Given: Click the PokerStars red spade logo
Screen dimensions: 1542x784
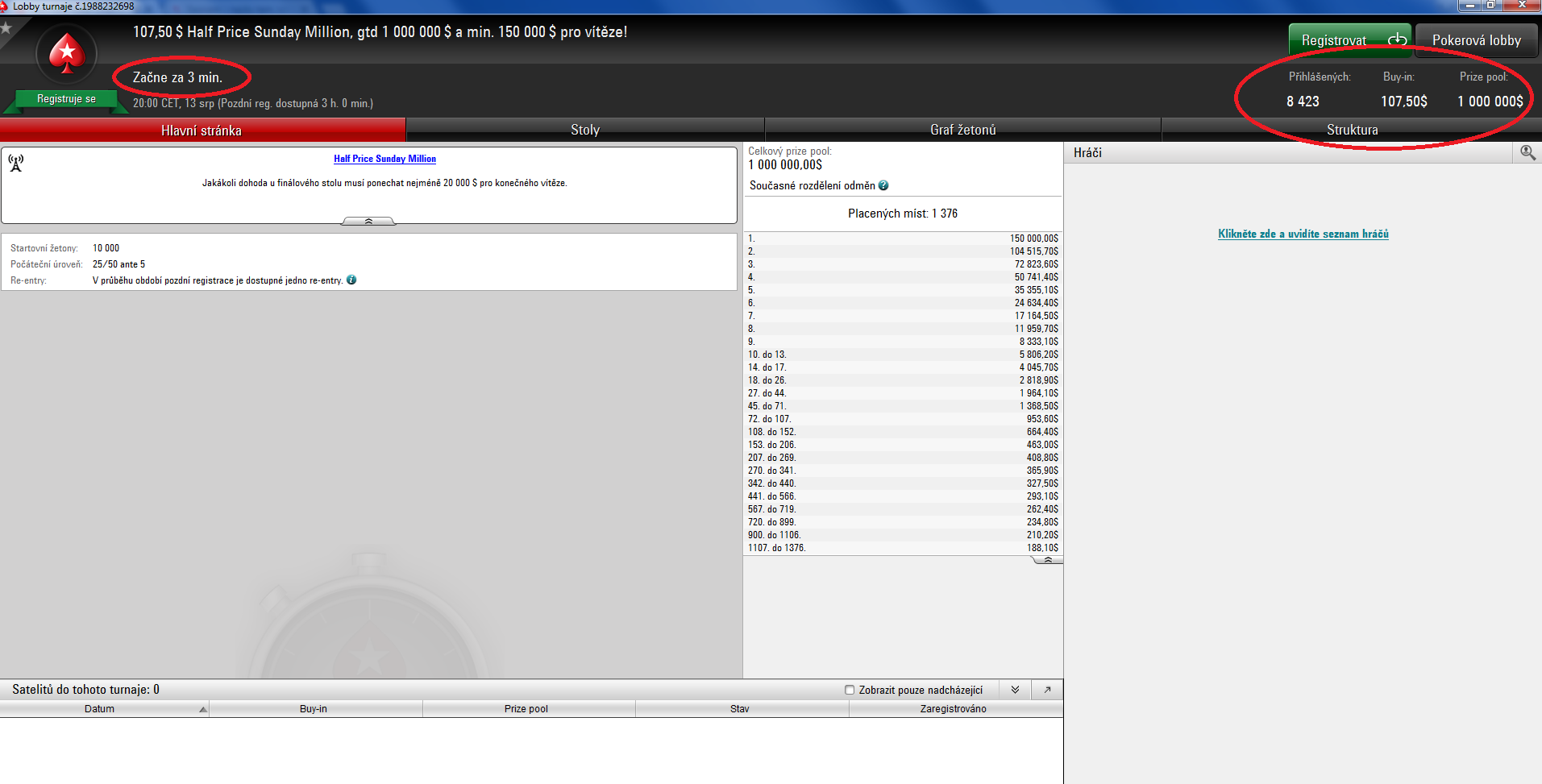Looking at the screenshot, I should 67,54.
